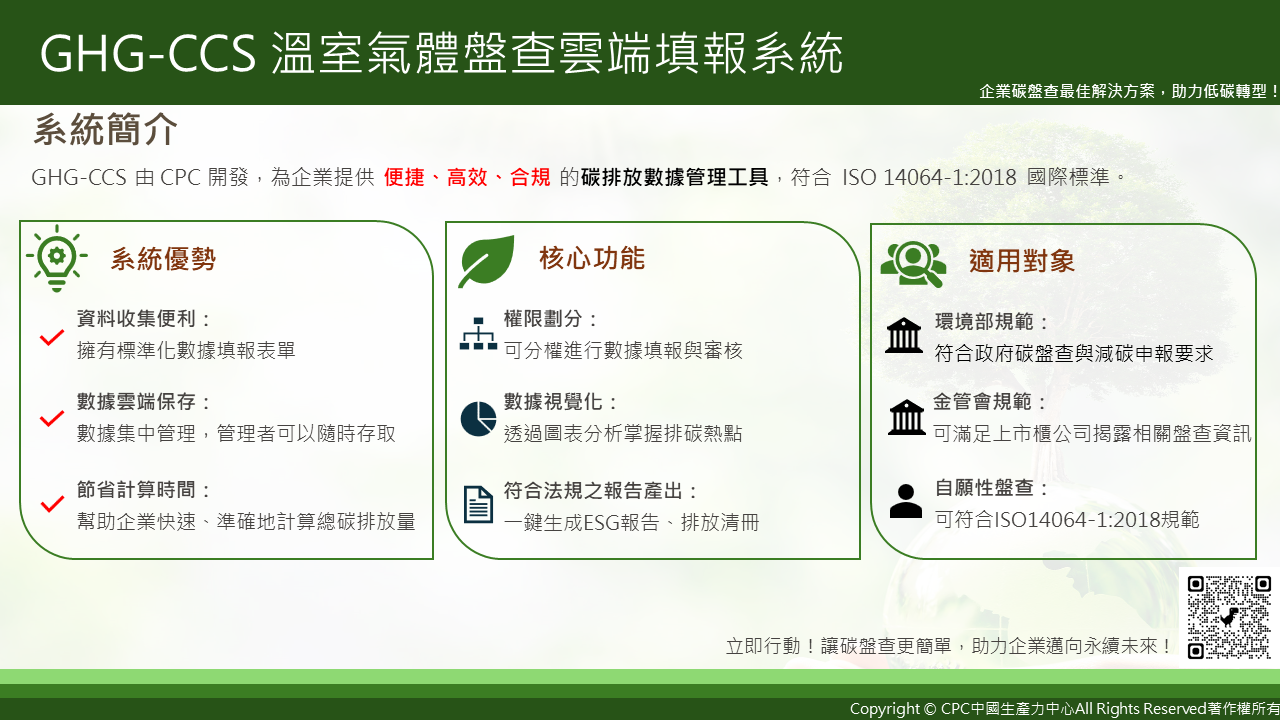Click the pie chart icon beside 數據視覺化
1280x720 pixels.
tap(478, 419)
